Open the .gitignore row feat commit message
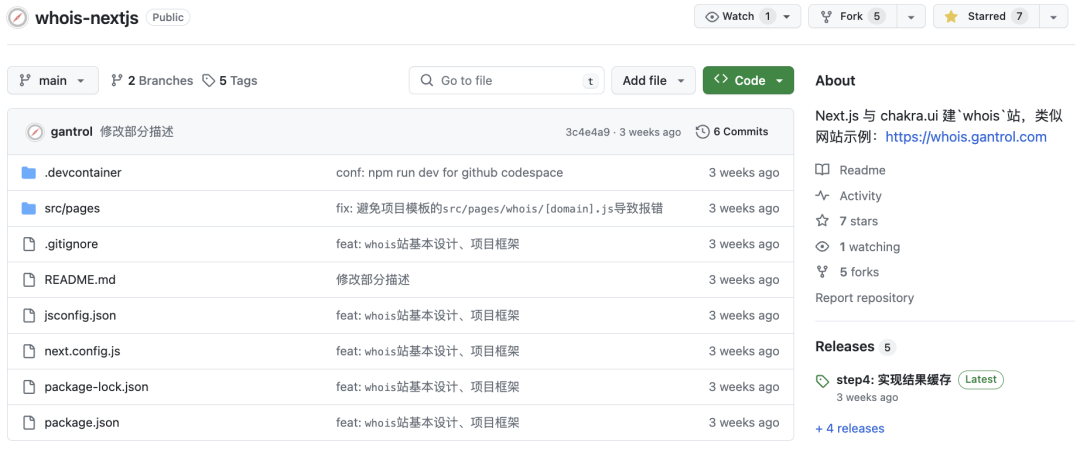This screenshot has height=449, width=1080. click(428, 244)
